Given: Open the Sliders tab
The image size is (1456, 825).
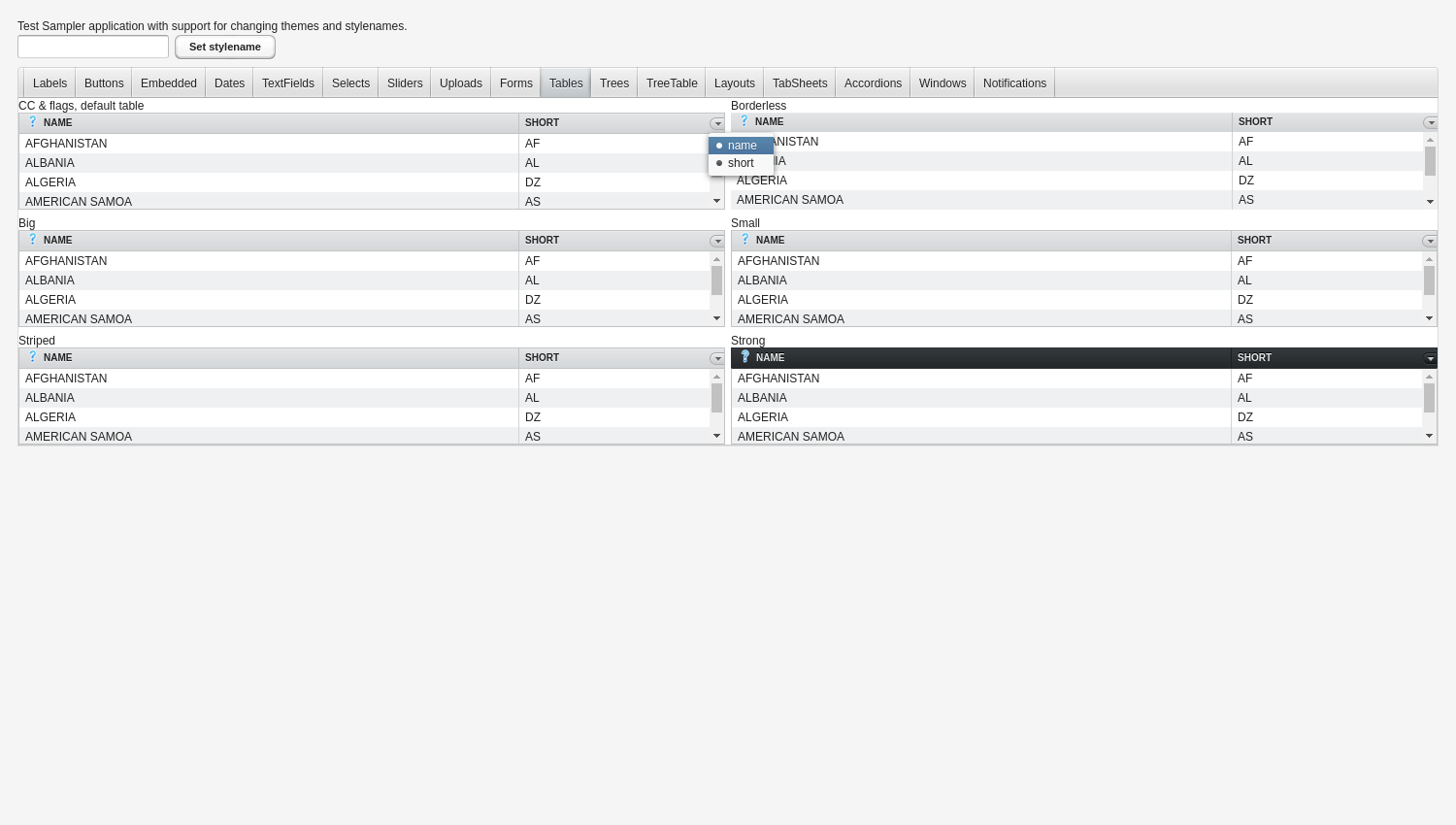Looking at the screenshot, I should pyautogui.click(x=405, y=83).
